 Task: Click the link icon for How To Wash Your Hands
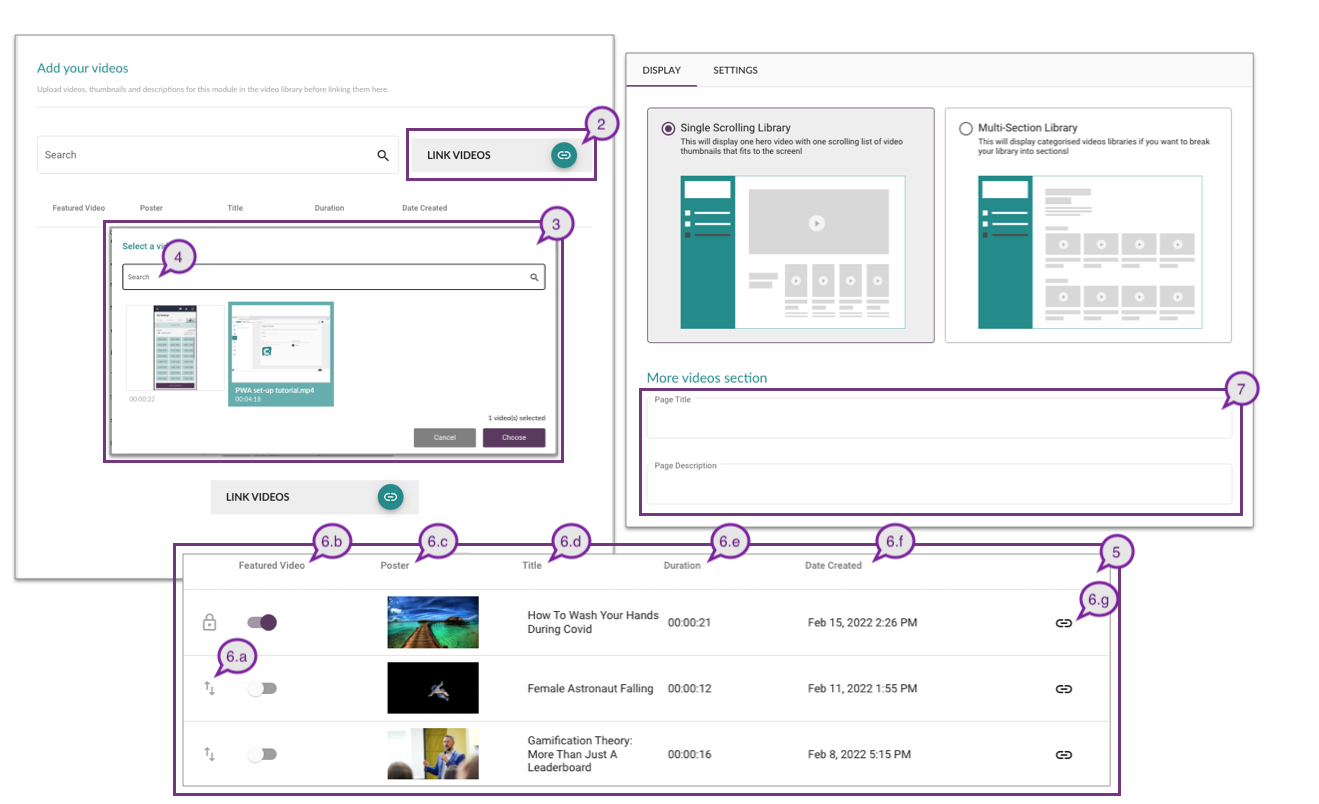(1063, 623)
